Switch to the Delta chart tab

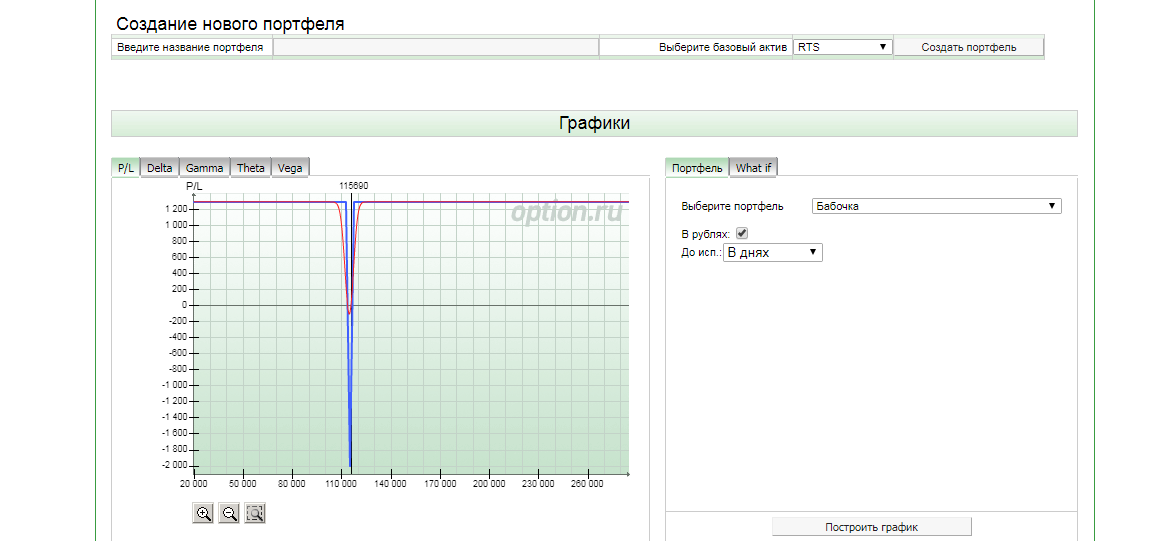coord(160,168)
